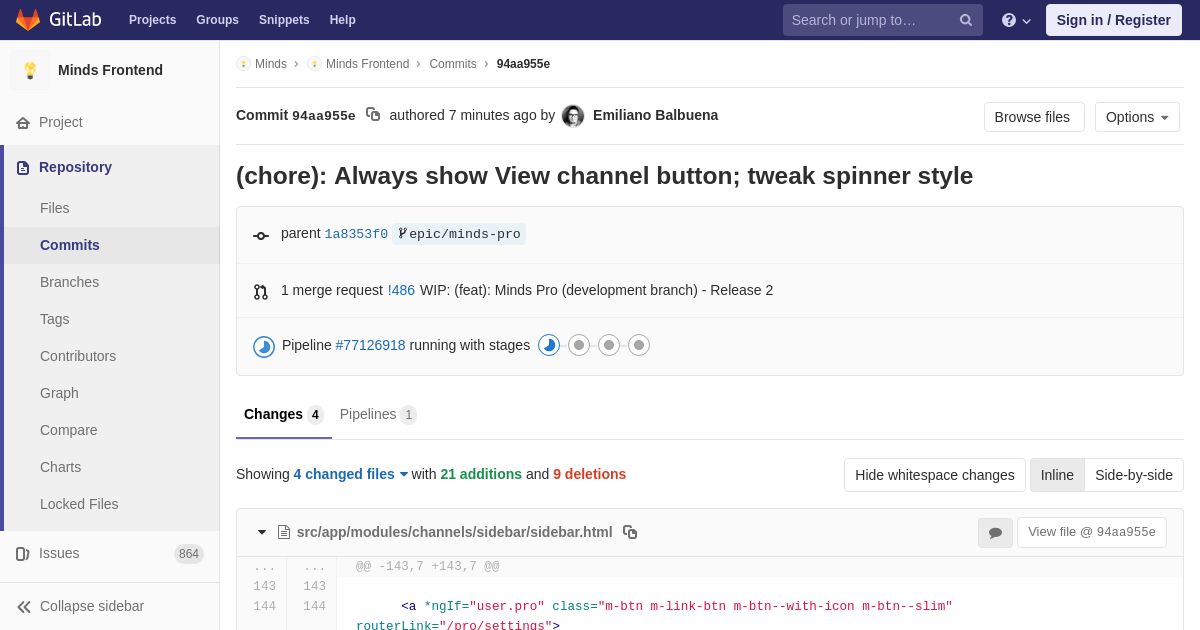1200x630 pixels.
Task: Select Side-by-side diff view
Action: 1134,475
